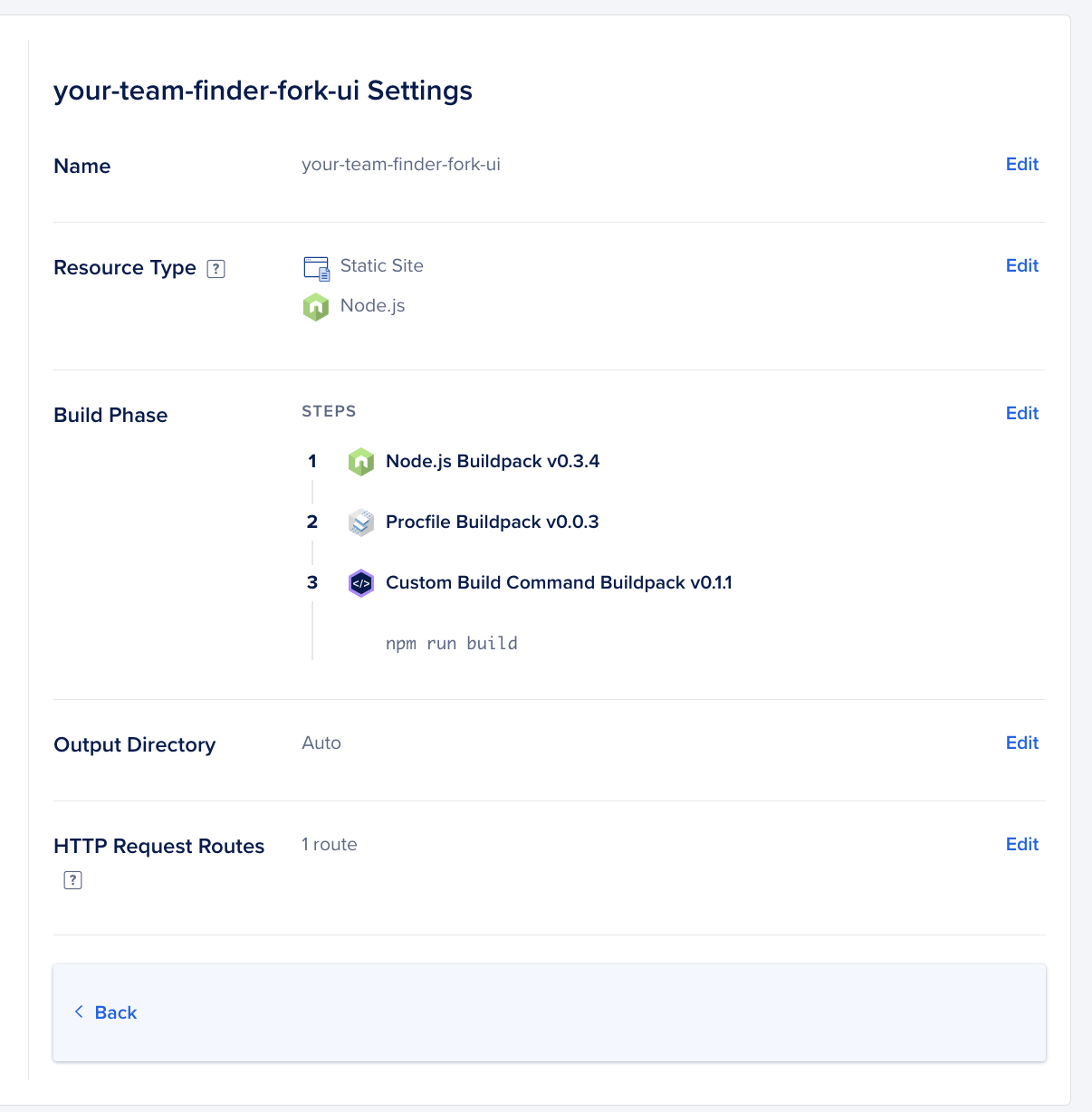Click the back chevron arrow icon
Screen dimensions: 1092x1112
pos(79,1011)
